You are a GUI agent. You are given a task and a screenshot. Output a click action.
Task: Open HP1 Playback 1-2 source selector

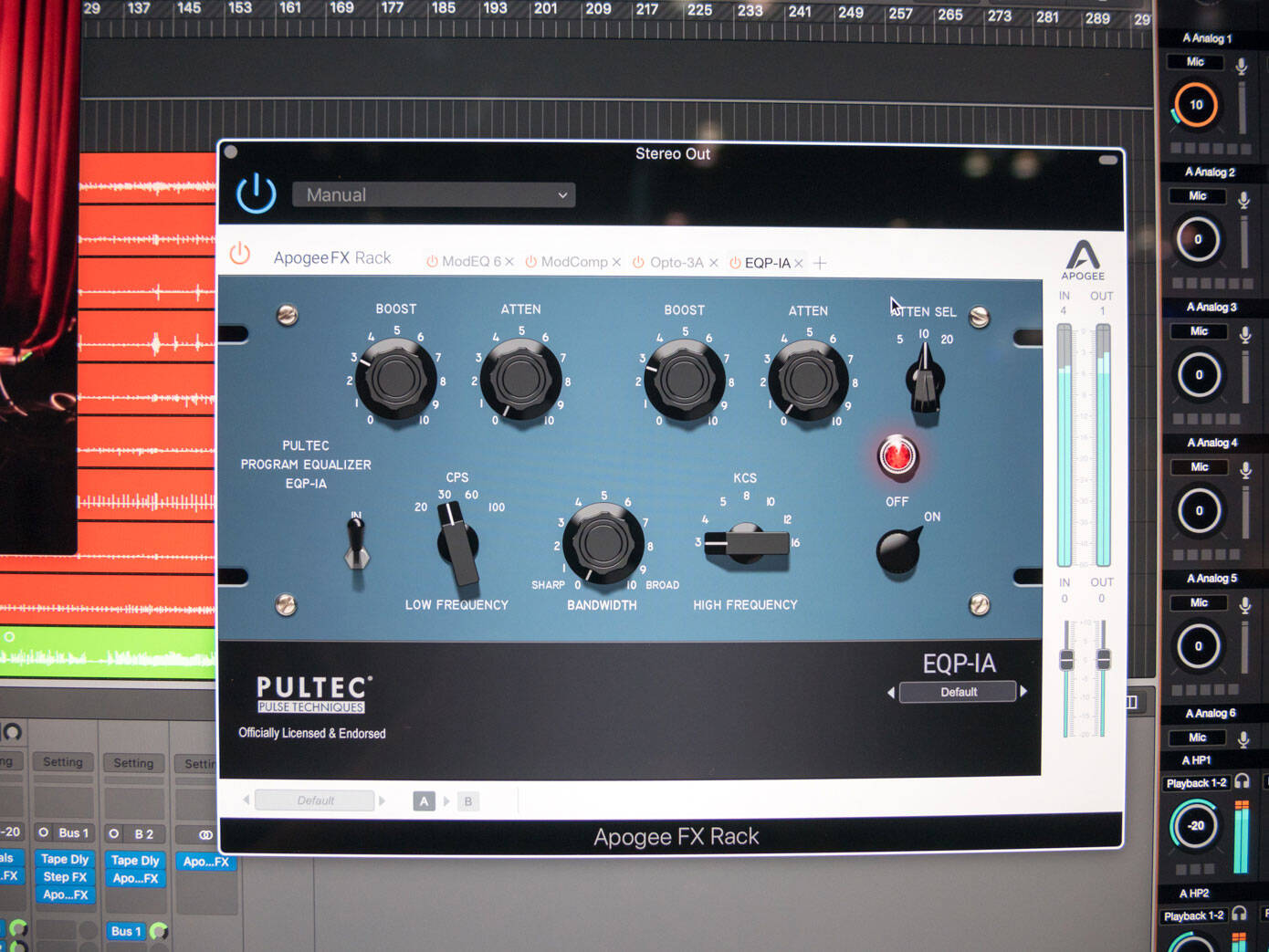tap(1196, 783)
